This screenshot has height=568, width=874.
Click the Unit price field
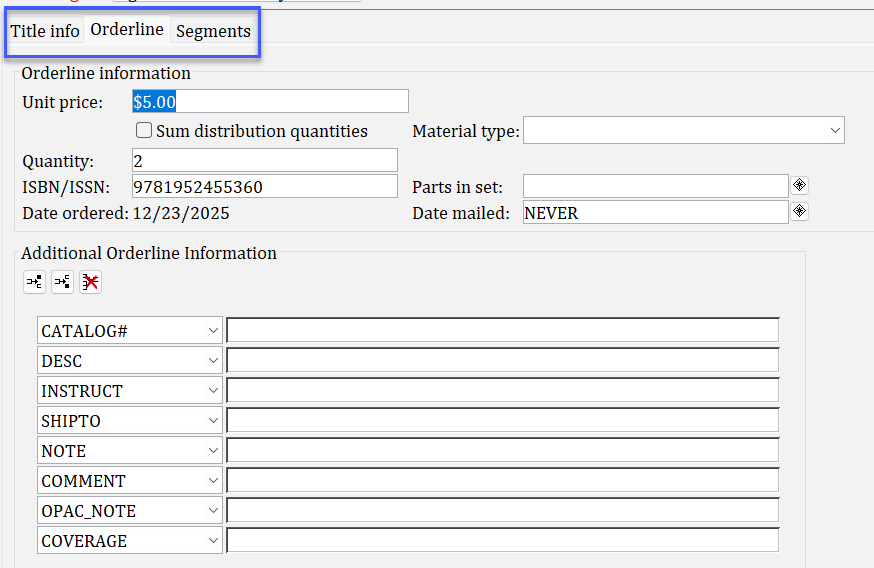click(x=270, y=101)
